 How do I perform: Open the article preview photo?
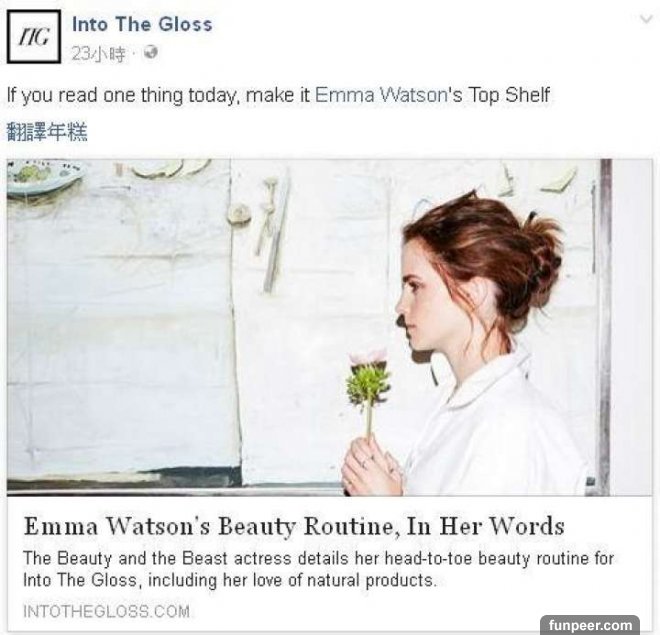330,327
